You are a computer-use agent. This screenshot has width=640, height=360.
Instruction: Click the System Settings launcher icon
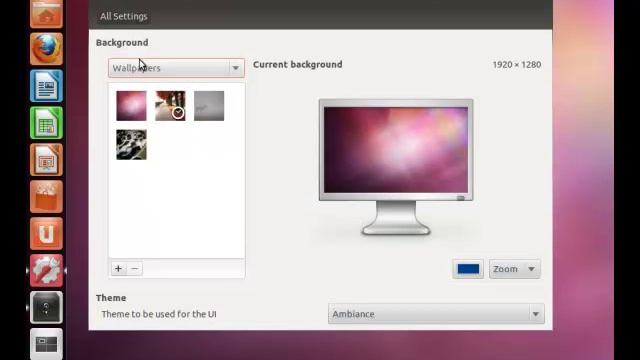pos(46,270)
